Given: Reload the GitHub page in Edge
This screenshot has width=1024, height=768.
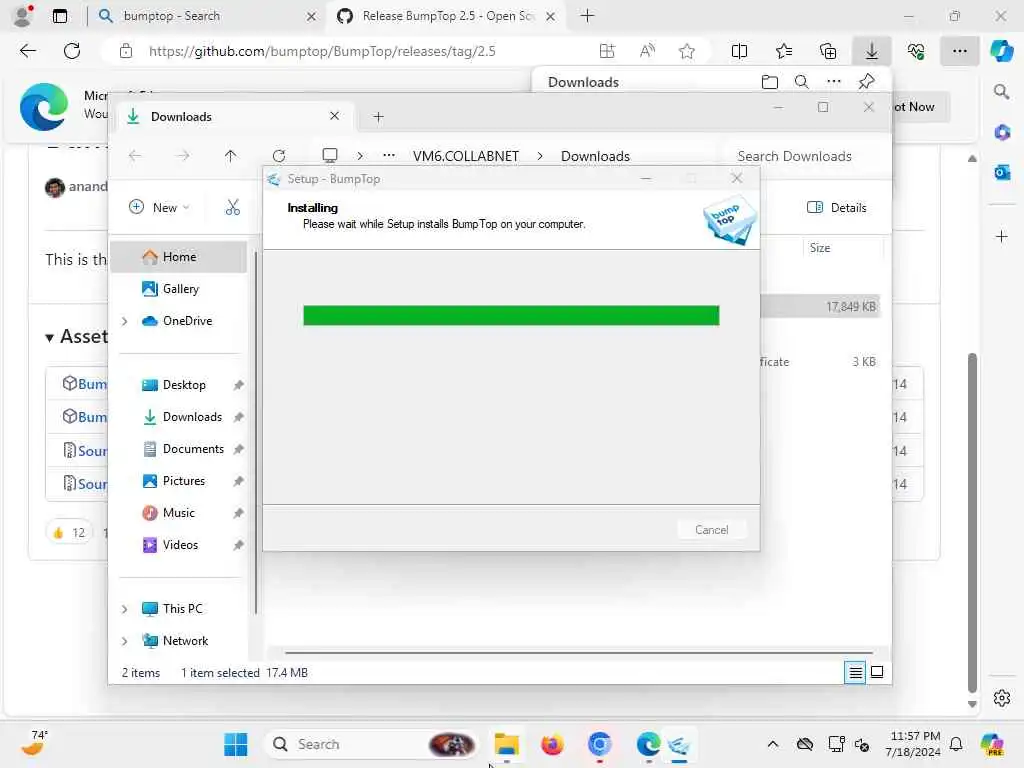Looking at the screenshot, I should [x=72, y=51].
